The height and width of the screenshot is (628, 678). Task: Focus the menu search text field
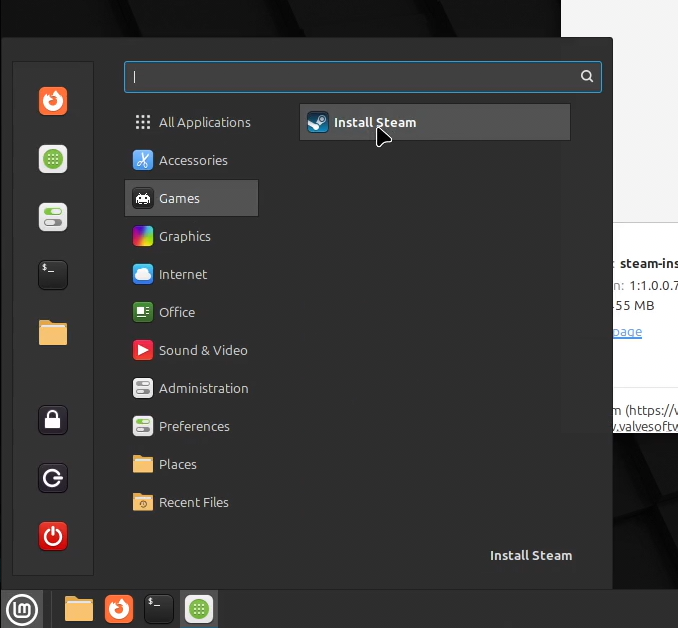(362, 77)
